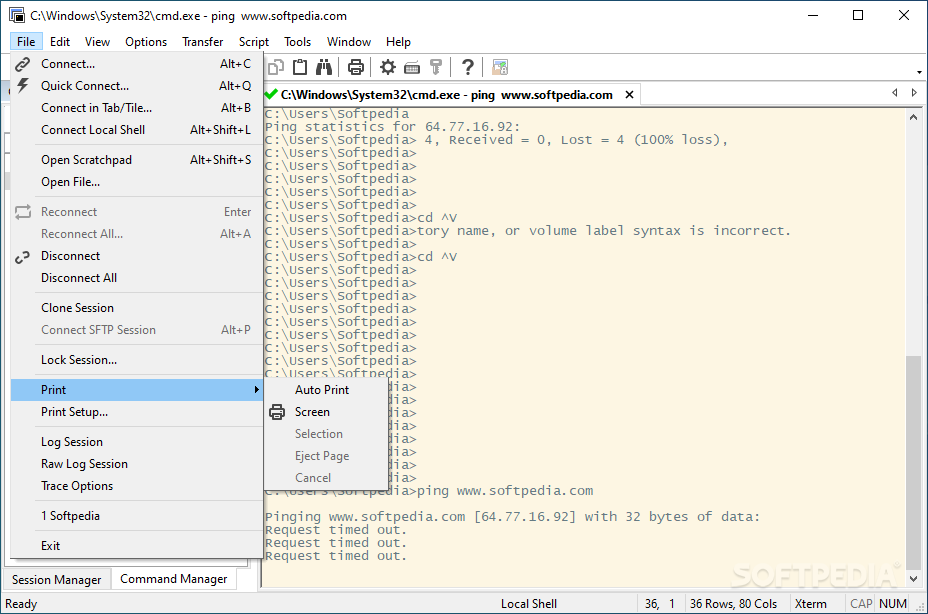Click the broken-link Disconnect icon
928x614 pixels.
point(22,256)
